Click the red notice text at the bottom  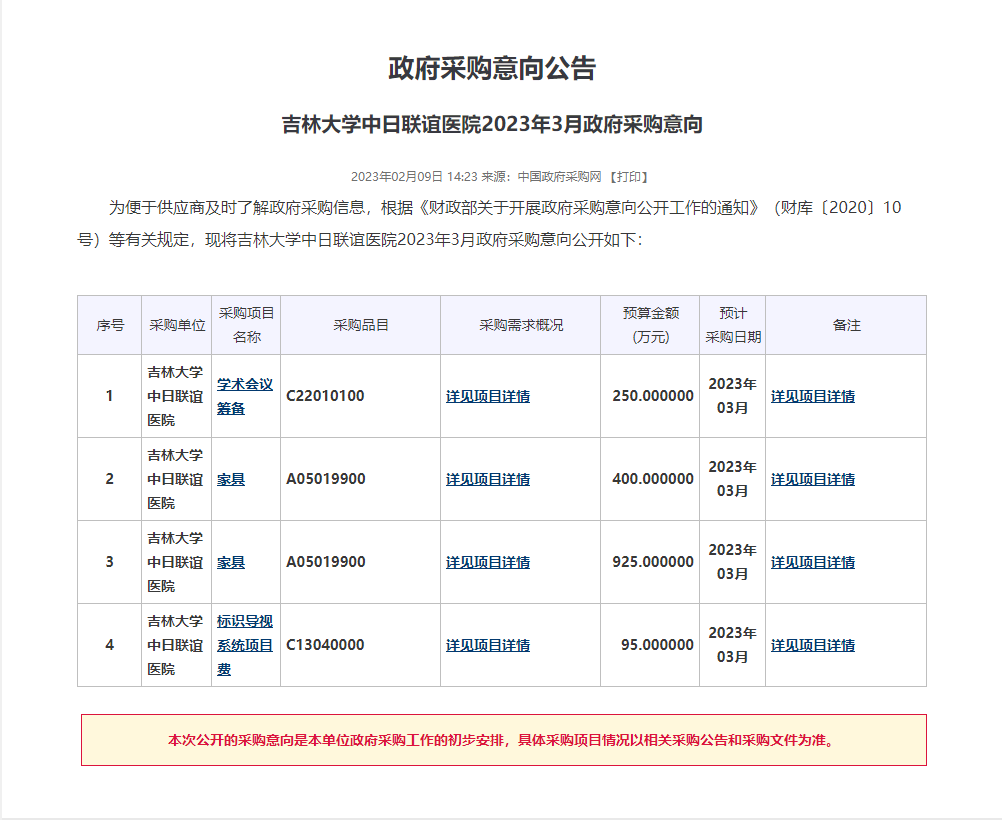coord(504,740)
